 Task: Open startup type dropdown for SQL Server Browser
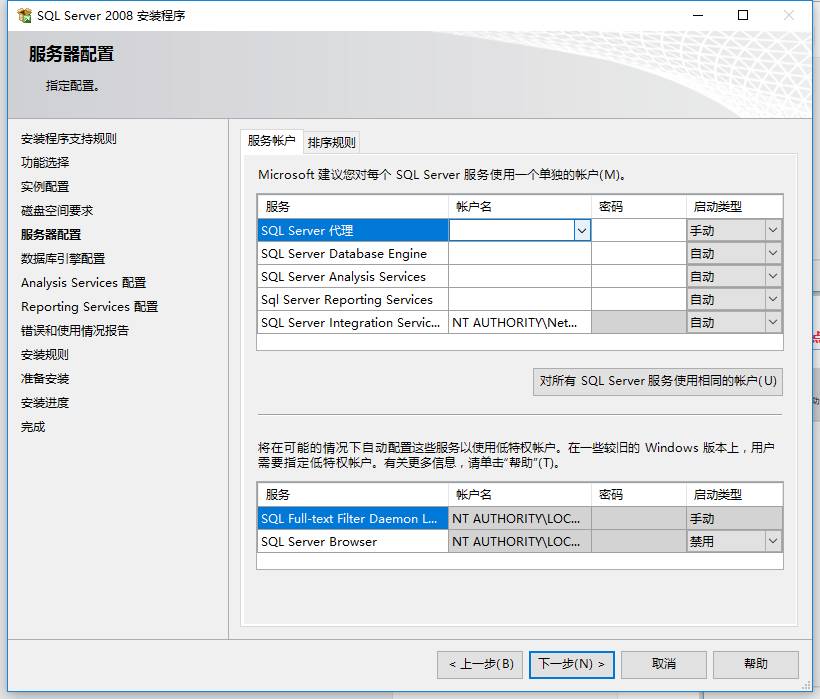click(x=773, y=541)
